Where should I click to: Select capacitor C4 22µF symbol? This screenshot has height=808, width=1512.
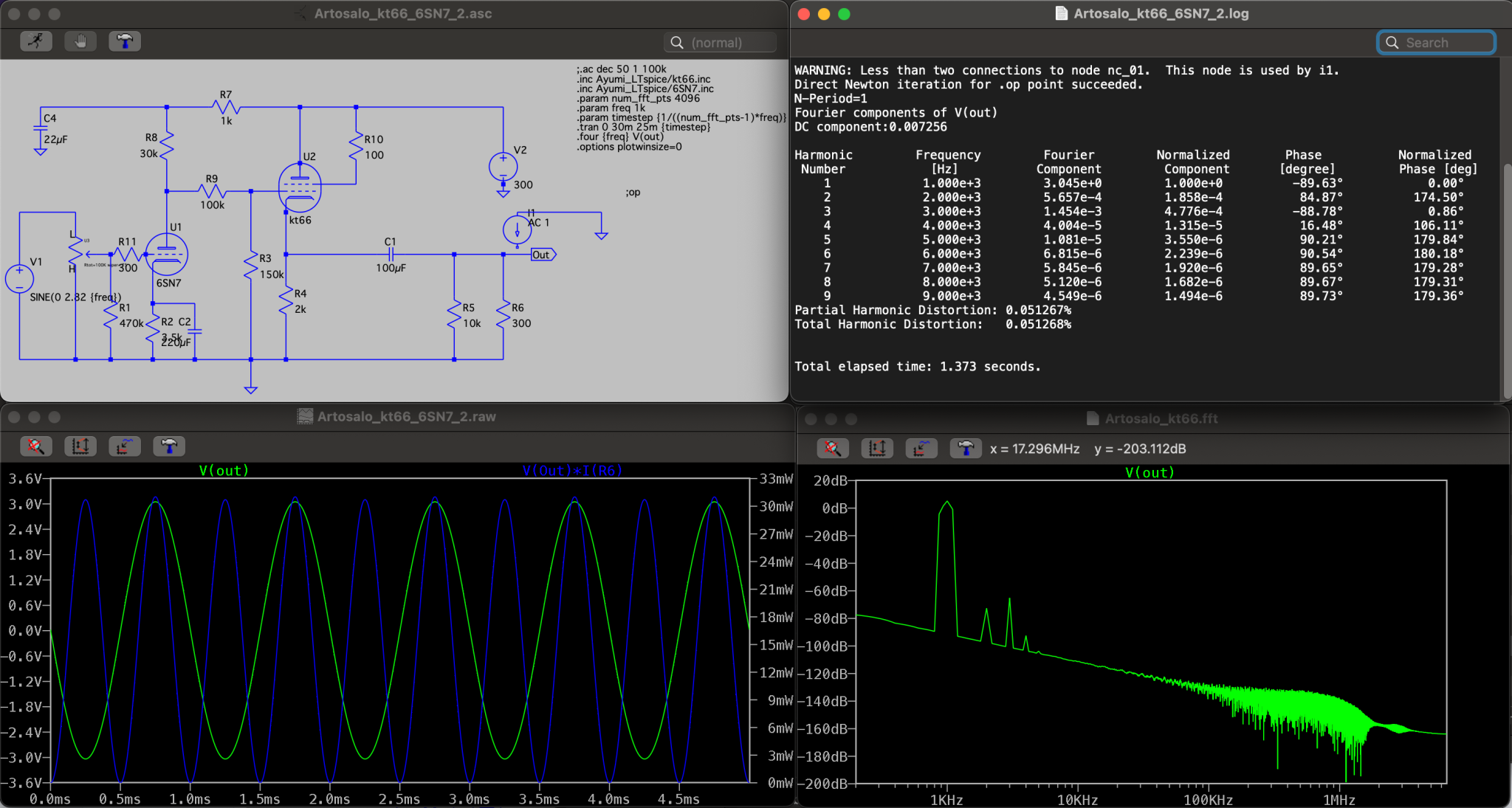coord(41,129)
